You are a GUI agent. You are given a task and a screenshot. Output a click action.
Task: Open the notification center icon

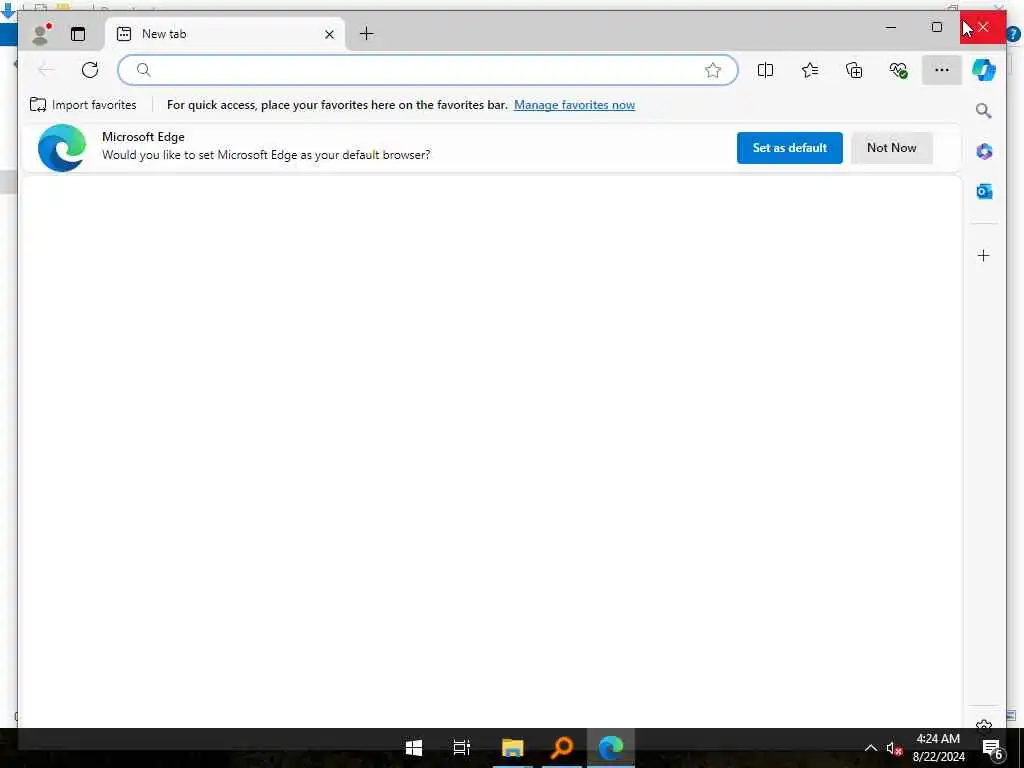993,749
